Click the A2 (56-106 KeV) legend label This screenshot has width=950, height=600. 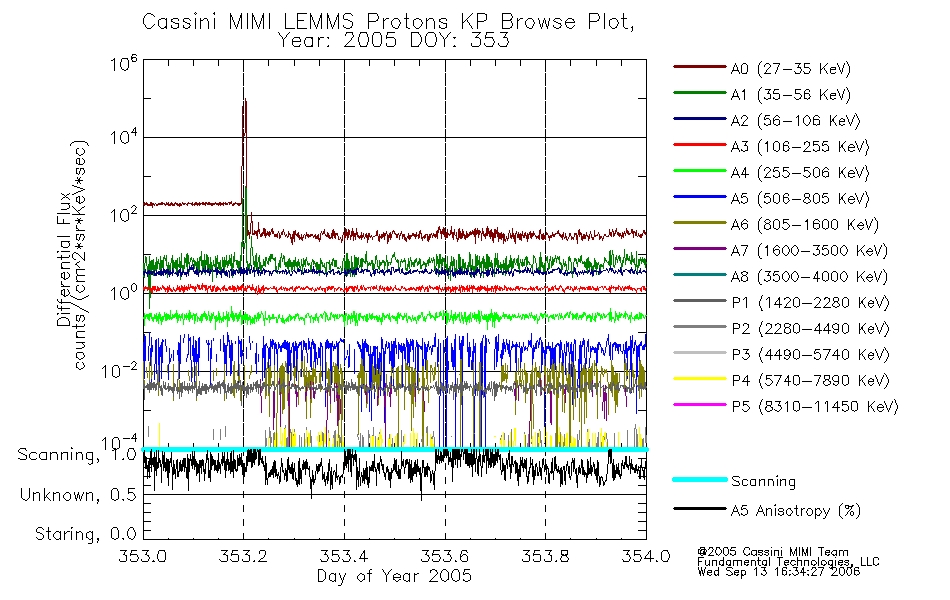point(795,121)
